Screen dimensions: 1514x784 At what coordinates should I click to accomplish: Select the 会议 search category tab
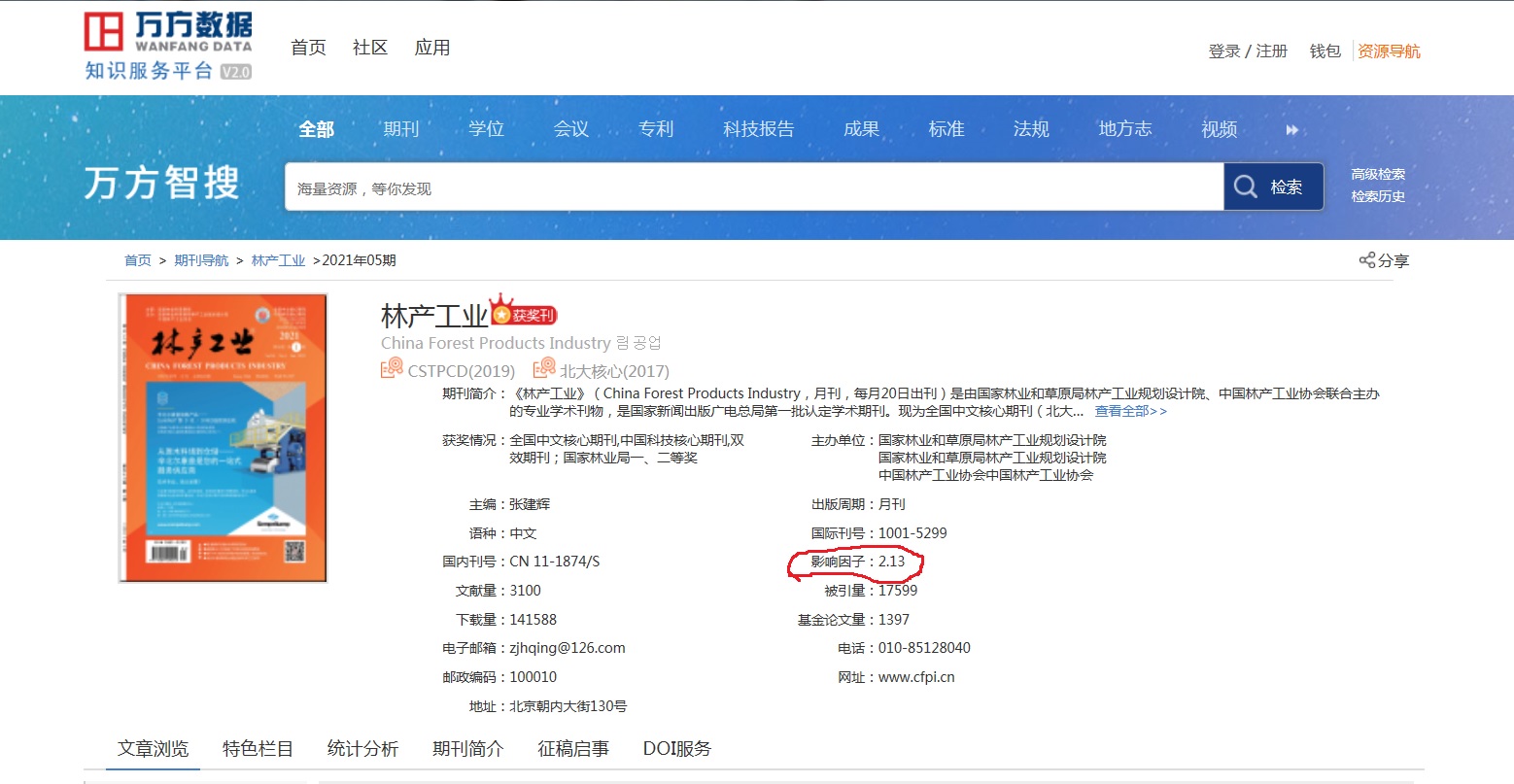tap(571, 129)
